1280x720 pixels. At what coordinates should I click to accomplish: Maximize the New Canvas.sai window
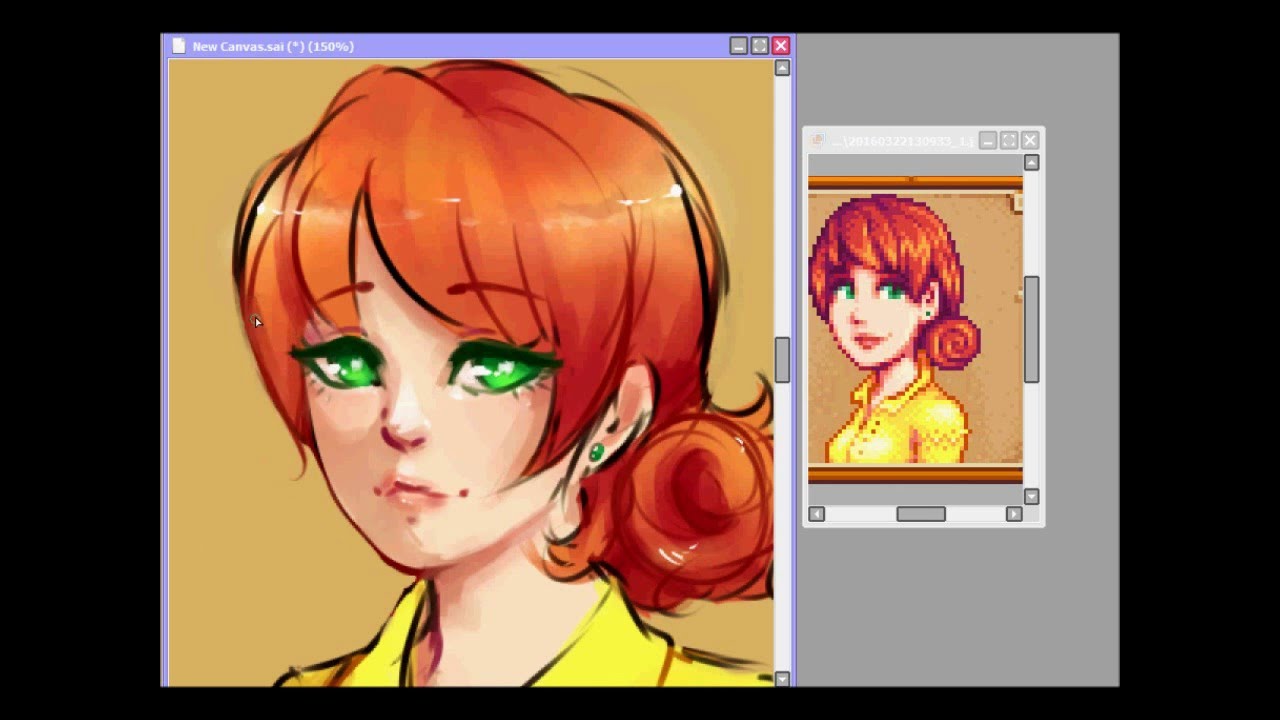760,46
